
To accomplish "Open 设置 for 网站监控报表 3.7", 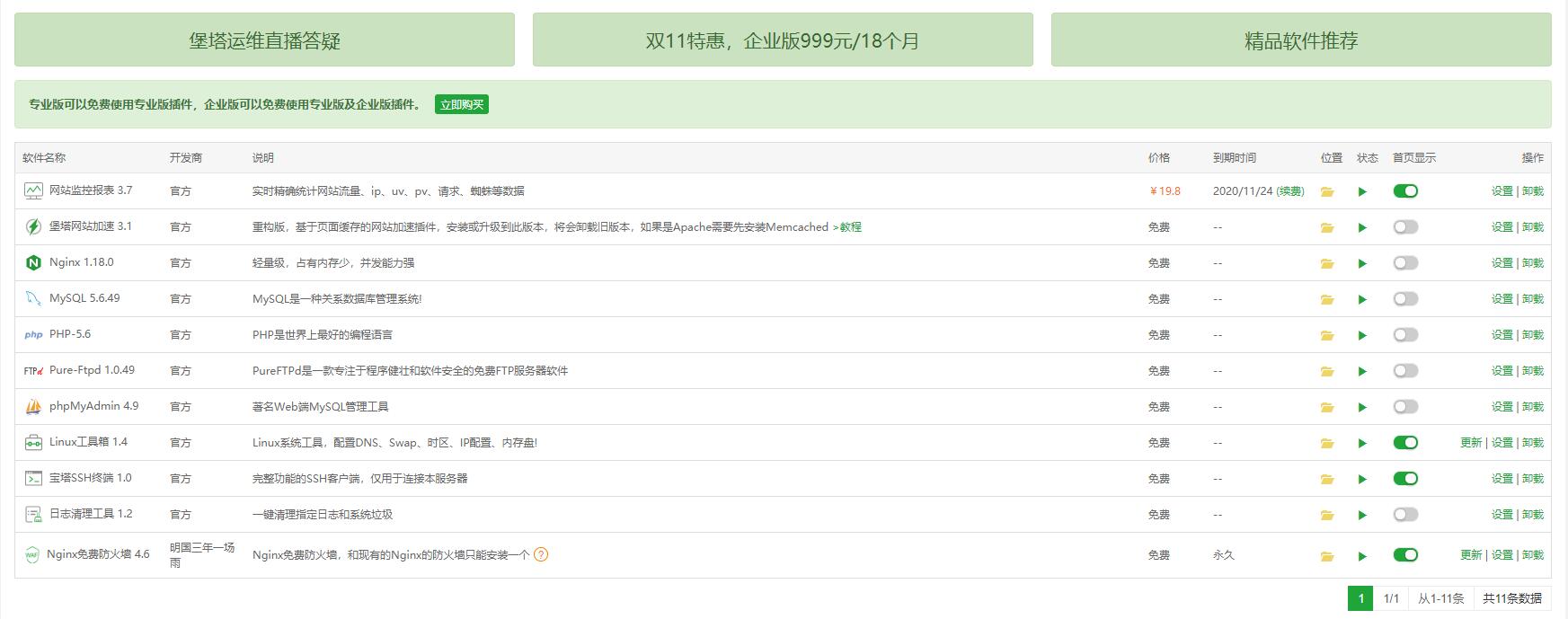I will click(x=1502, y=190).
